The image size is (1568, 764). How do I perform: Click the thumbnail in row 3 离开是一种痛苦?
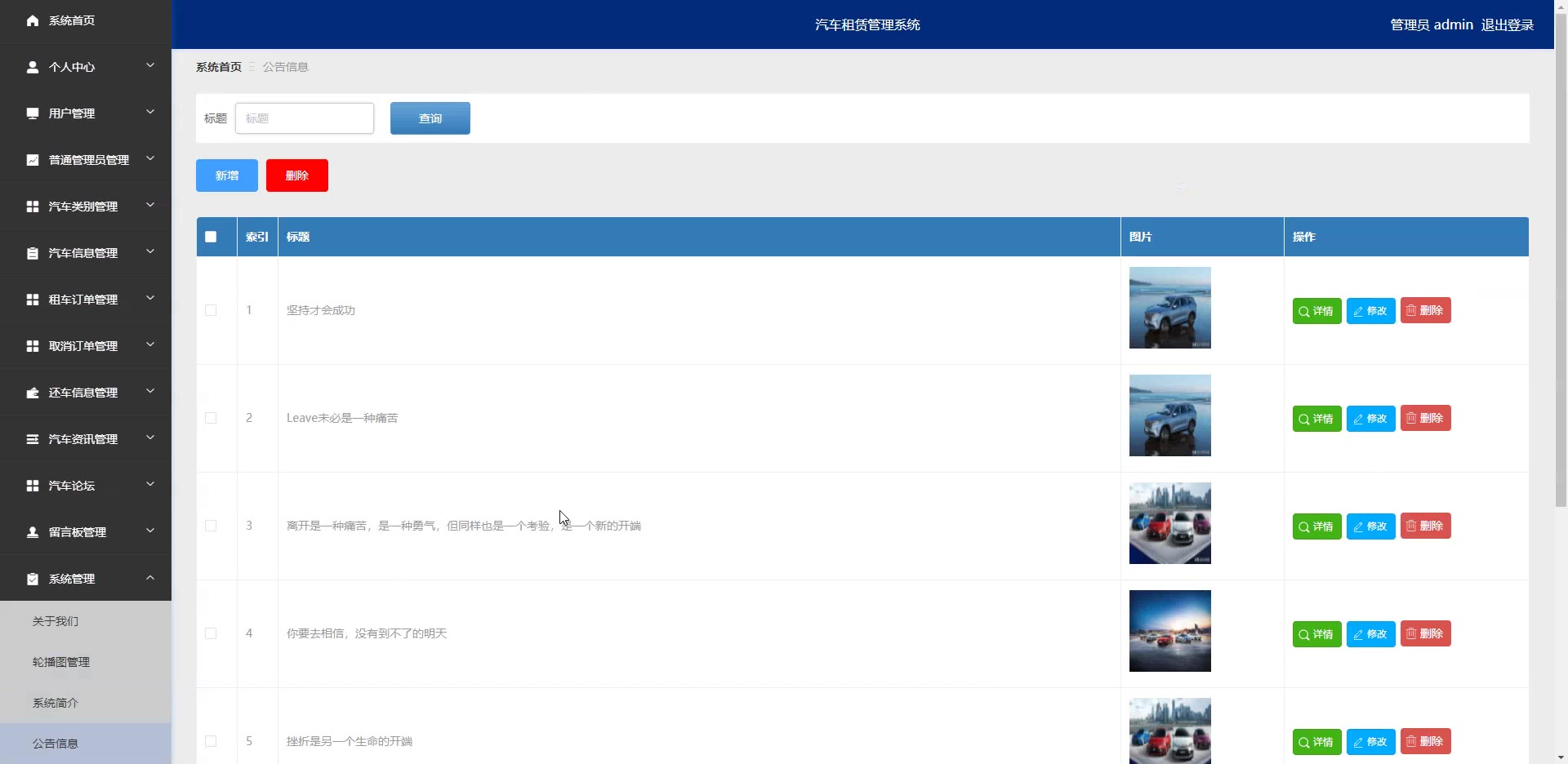click(1170, 523)
